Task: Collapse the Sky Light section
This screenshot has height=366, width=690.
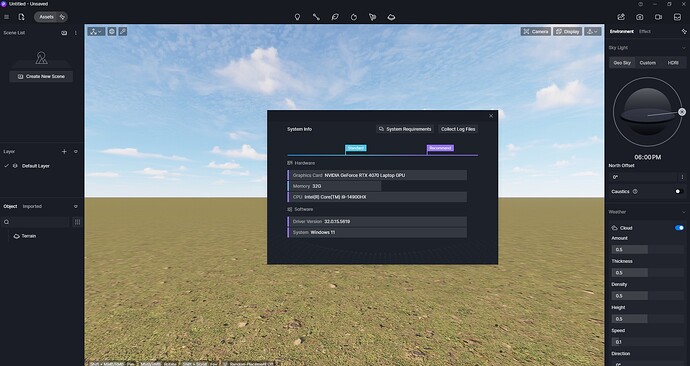Action: [683, 48]
